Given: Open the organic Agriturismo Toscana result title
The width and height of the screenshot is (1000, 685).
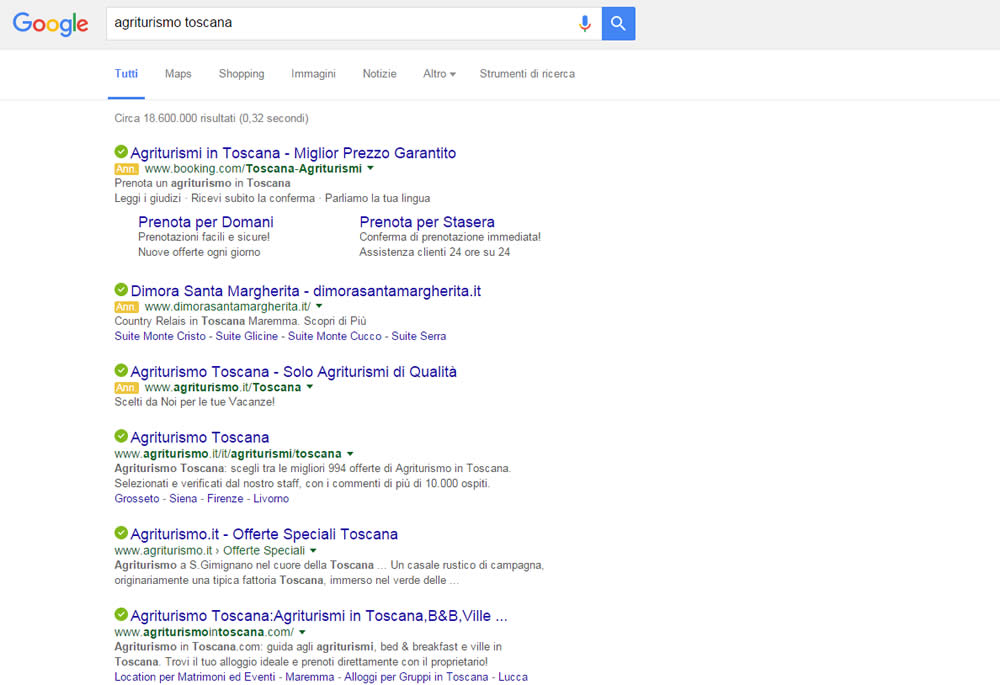Looking at the screenshot, I should [200, 438].
